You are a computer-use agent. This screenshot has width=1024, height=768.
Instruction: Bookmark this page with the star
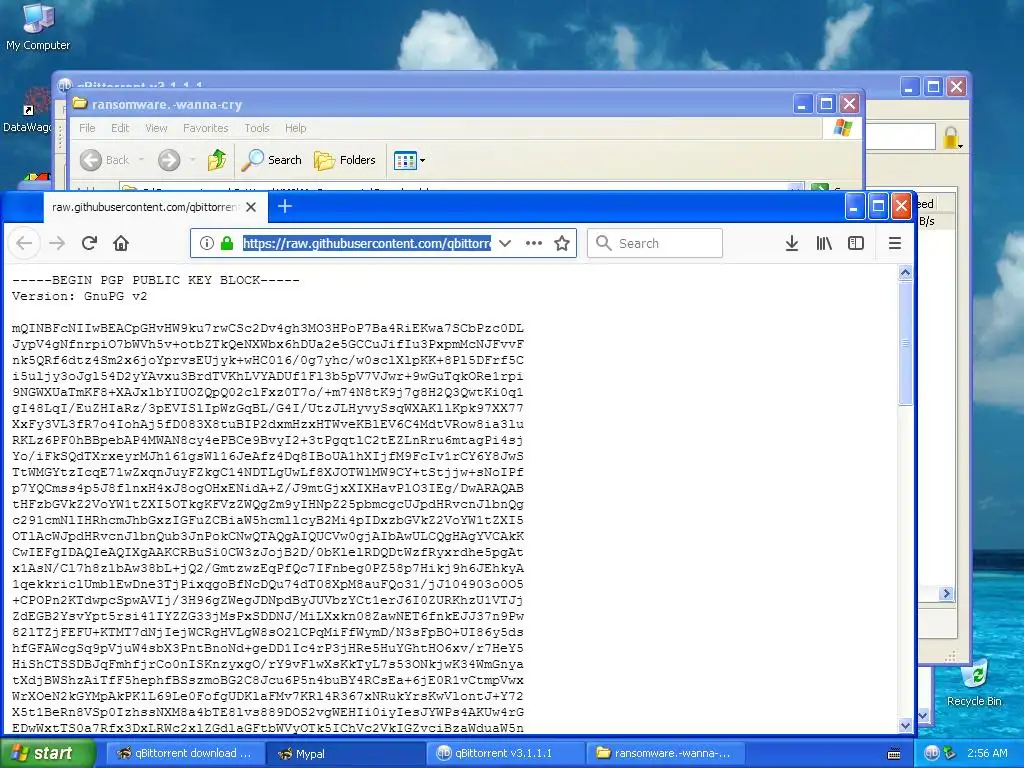562,244
